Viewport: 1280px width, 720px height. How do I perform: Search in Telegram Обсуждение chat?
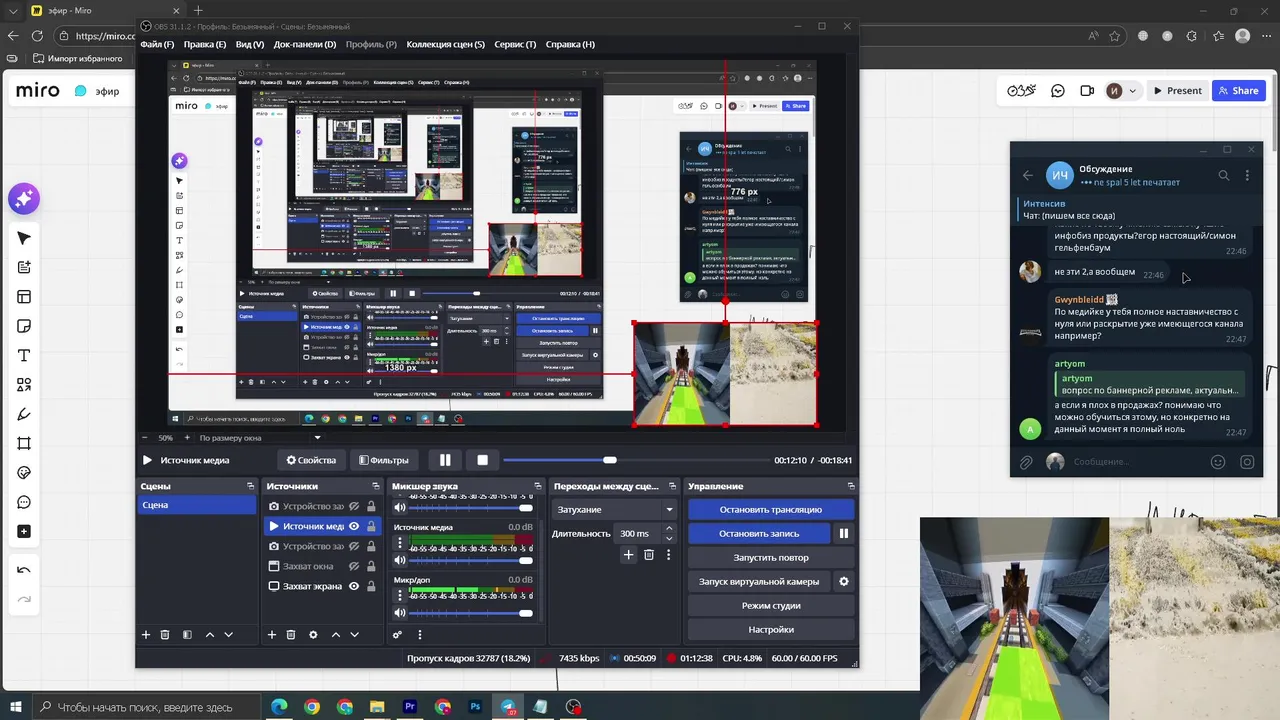point(1224,175)
